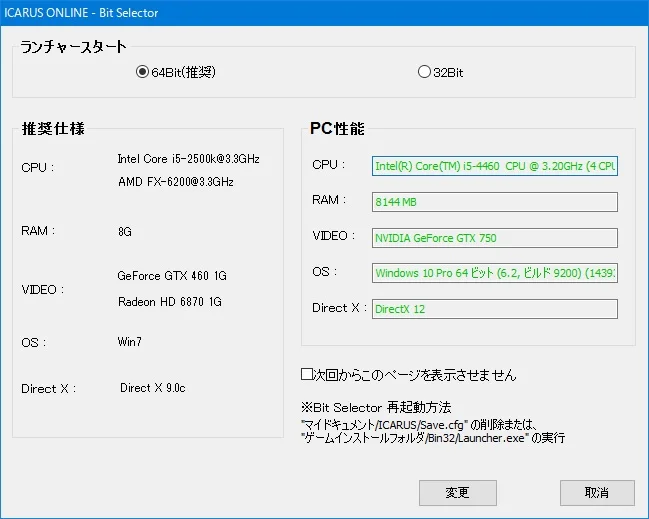Click recommended GeForce GTX 460 1G text
Viewport: 649px width, 519px height.
coord(172,276)
